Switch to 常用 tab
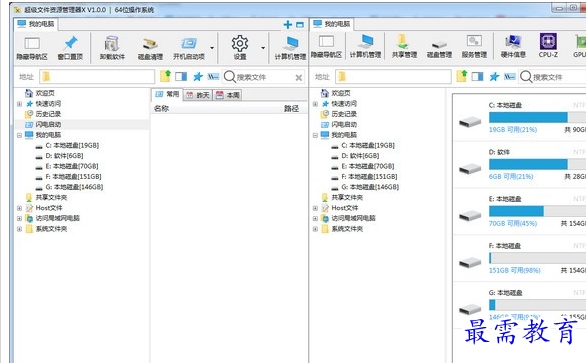This screenshot has height=363, width=586. point(167,95)
